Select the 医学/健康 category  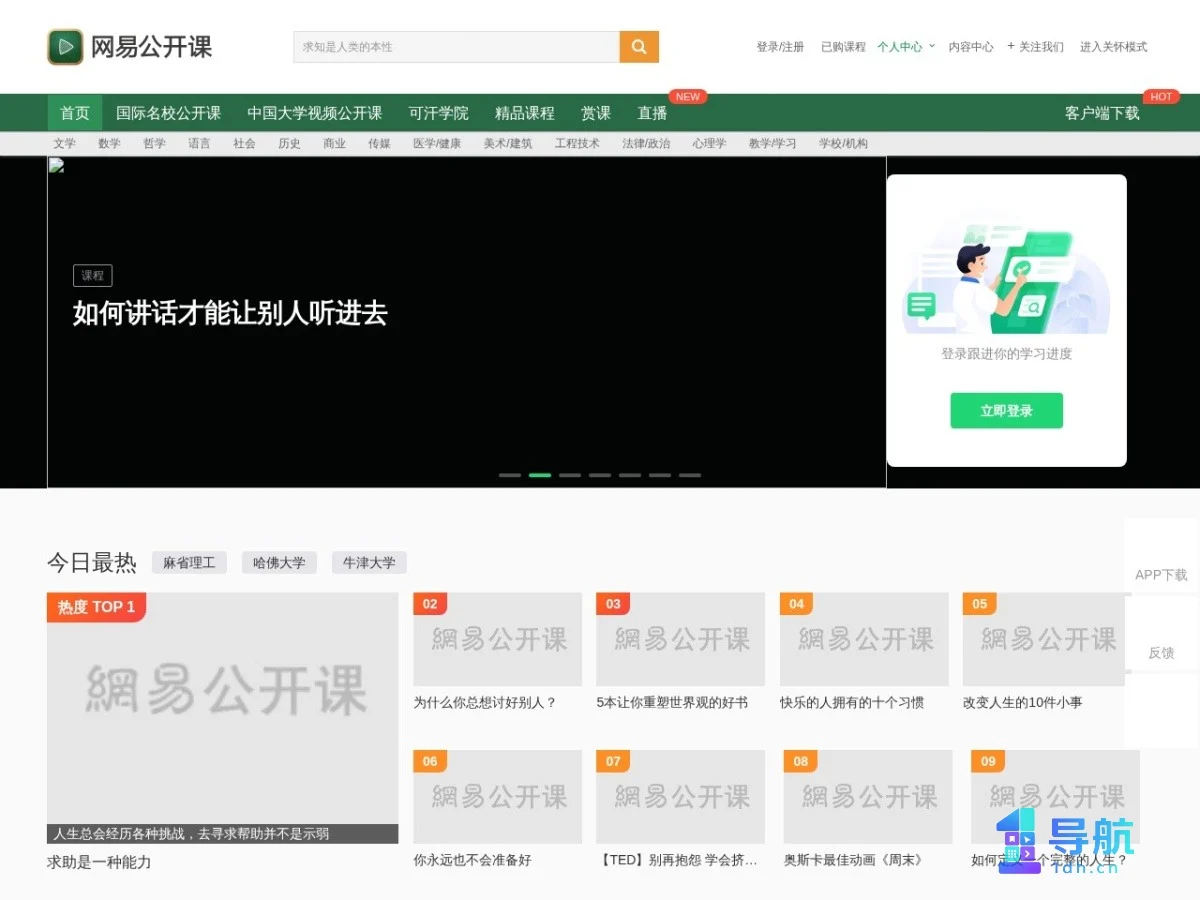[x=437, y=144]
